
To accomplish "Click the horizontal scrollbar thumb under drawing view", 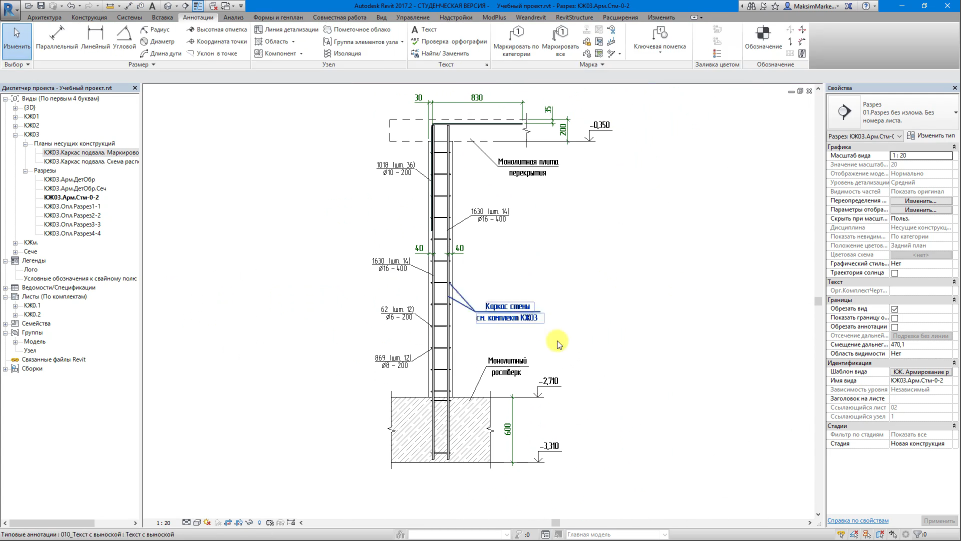I will (x=555, y=523).
